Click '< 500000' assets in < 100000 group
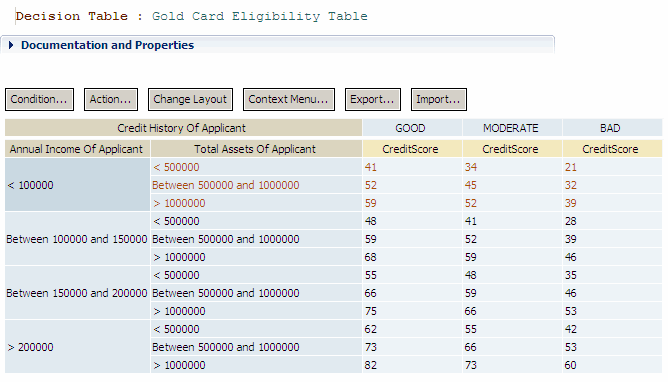This screenshot has width=668, height=382. point(256,167)
